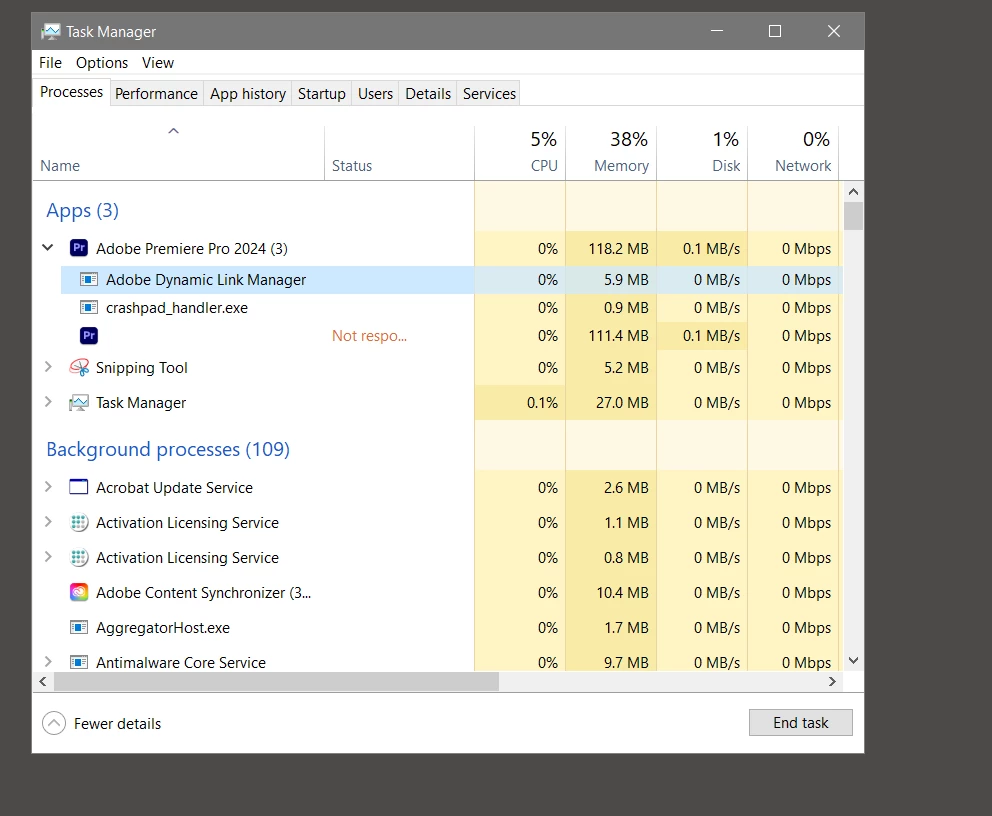
Task: Expand the Snipping Tool process group
Action: pyautogui.click(x=48, y=366)
